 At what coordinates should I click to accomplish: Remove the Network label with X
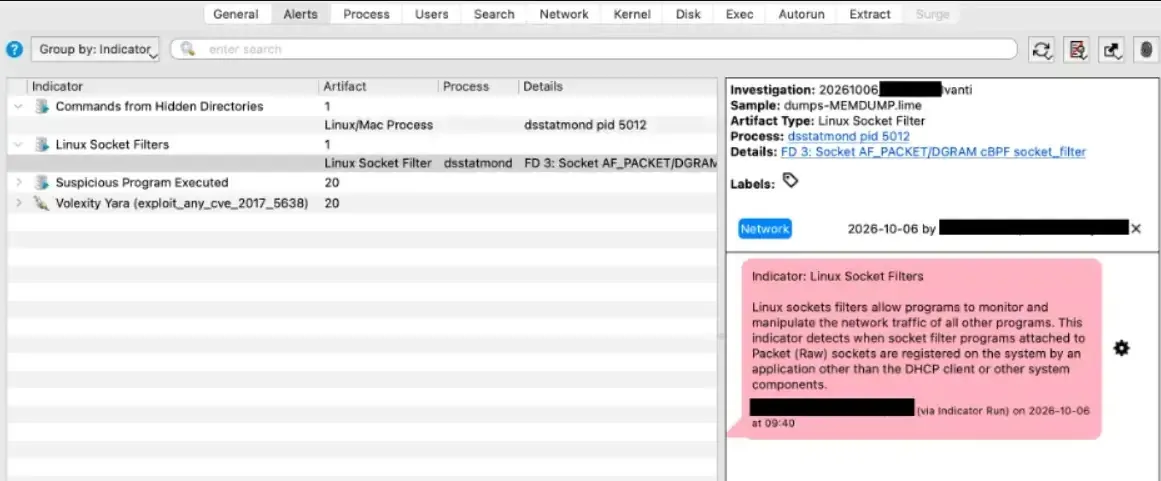point(1136,229)
